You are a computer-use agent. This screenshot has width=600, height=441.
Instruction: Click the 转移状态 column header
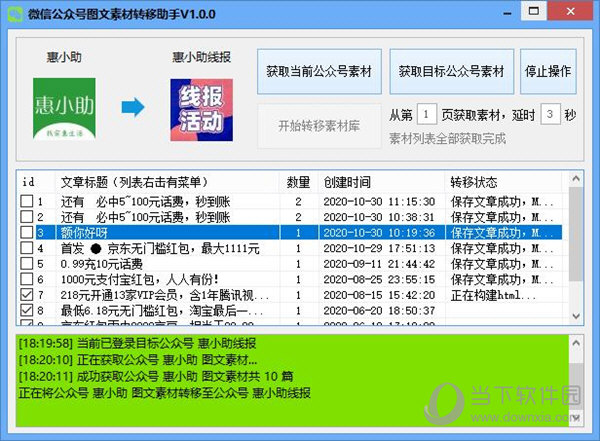(503, 182)
